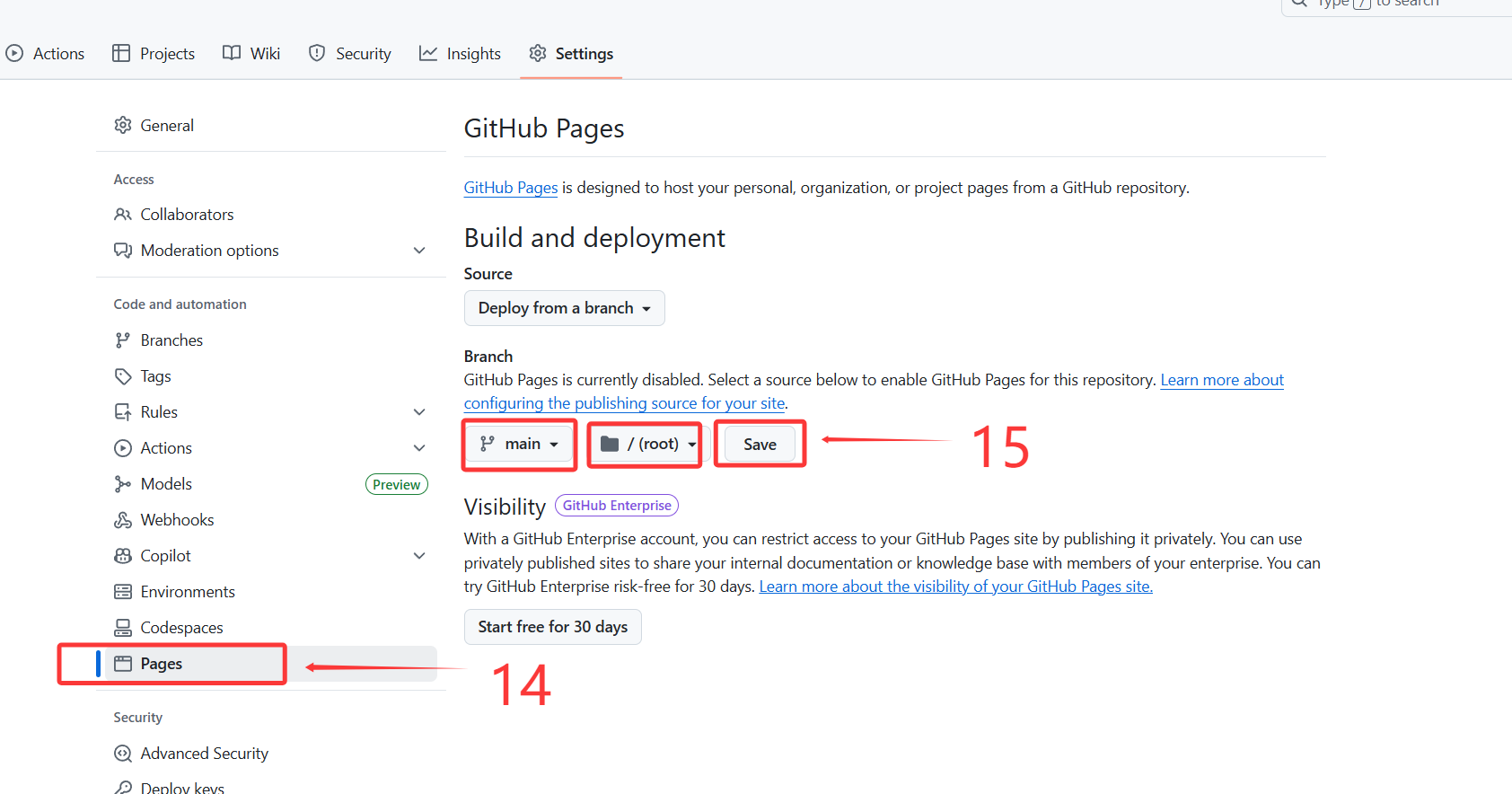Screen dimensions: 1512x794
Task: Open the Insights tab
Action: pyautogui.click(x=461, y=54)
